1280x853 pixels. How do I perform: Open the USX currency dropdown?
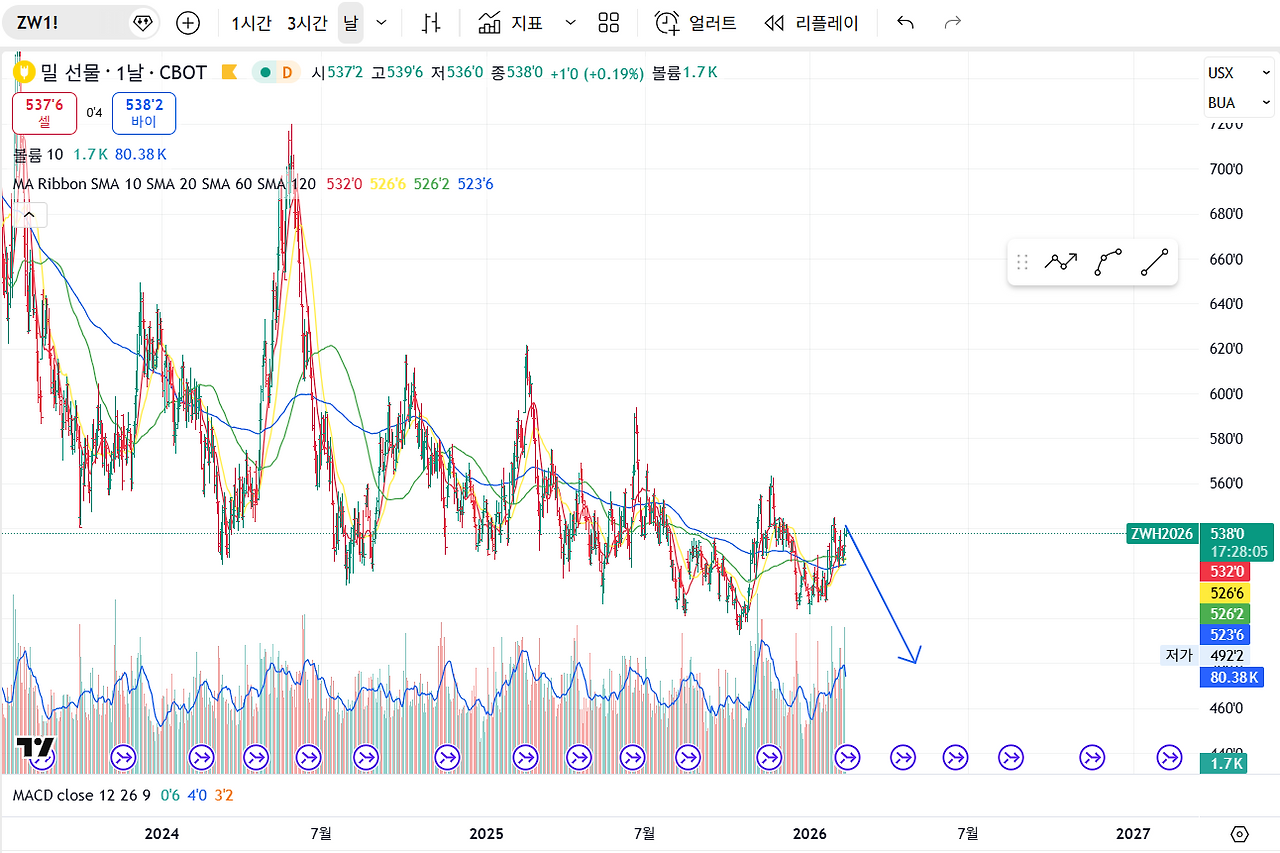[1238, 73]
